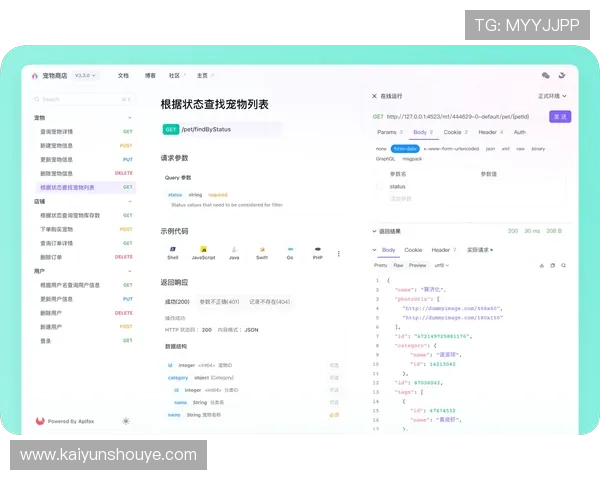Viewport: 600px width, 480px height.
Task: Collapse the 用户 sidebar group
Action: click(130, 271)
